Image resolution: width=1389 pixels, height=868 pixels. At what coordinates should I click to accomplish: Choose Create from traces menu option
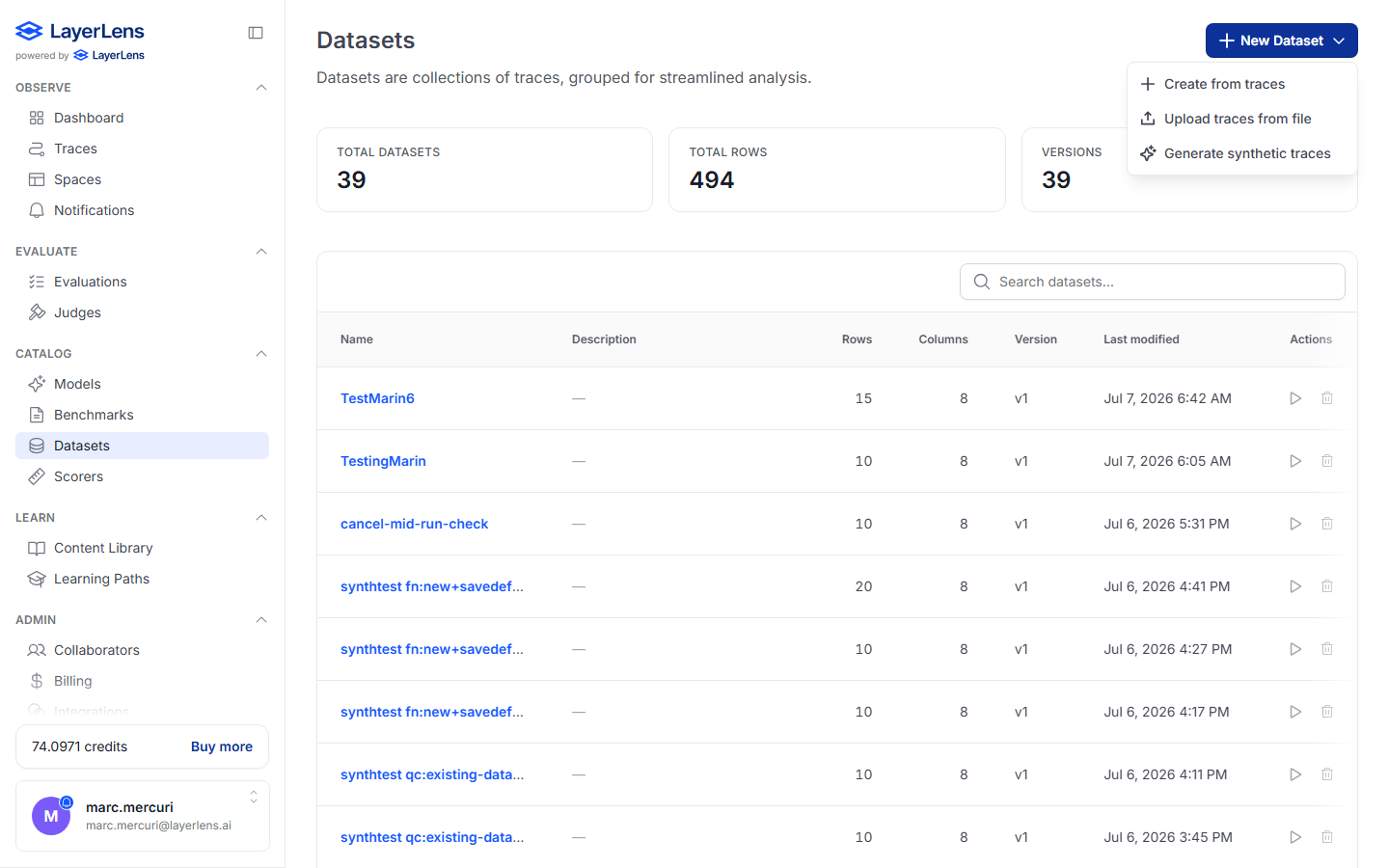click(1242, 84)
